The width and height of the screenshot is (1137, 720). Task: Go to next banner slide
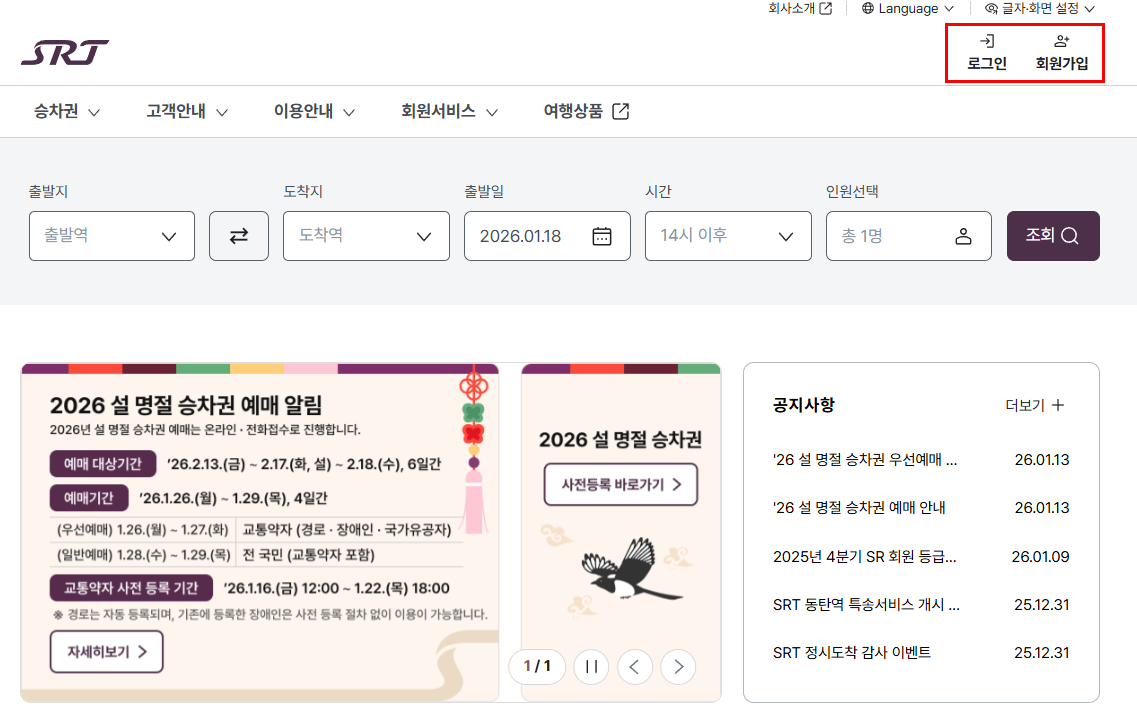(x=678, y=666)
